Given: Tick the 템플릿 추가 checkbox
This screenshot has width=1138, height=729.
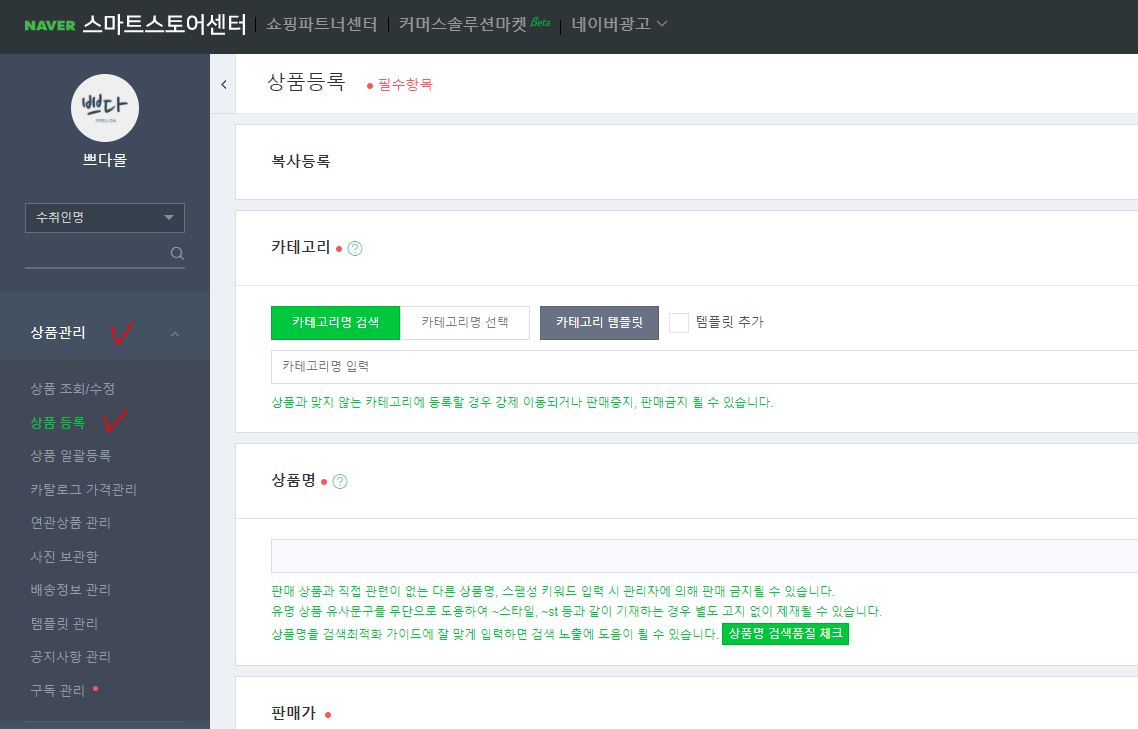Looking at the screenshot, I should coord(679,322).
